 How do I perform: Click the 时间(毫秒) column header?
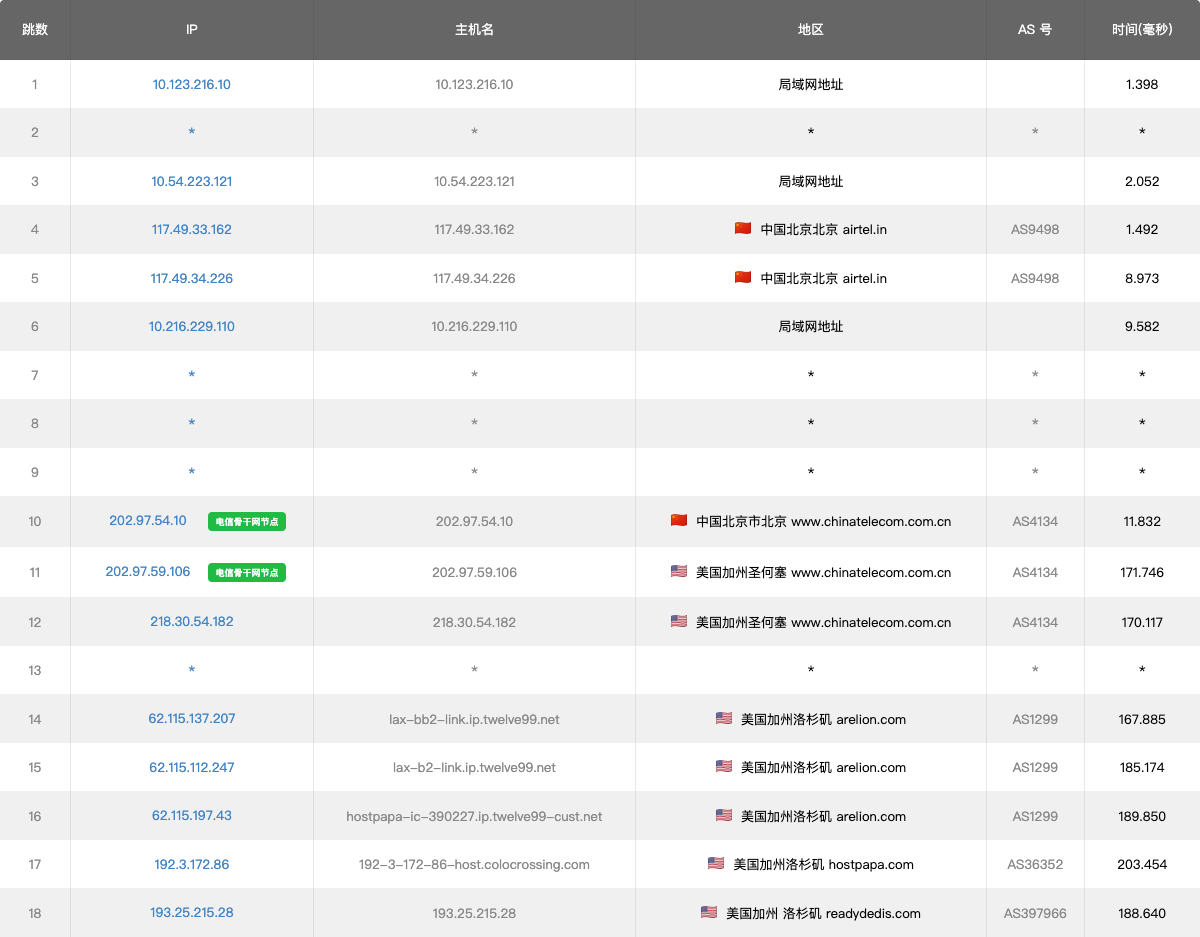1141,29
